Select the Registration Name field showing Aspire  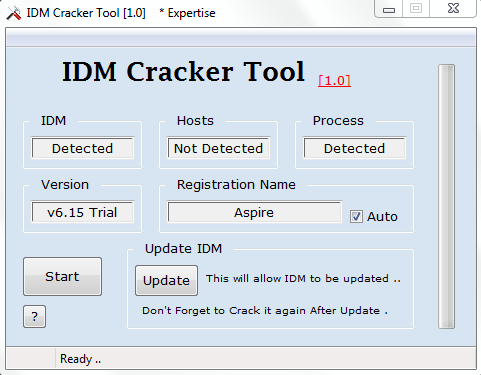click(254, 212)
